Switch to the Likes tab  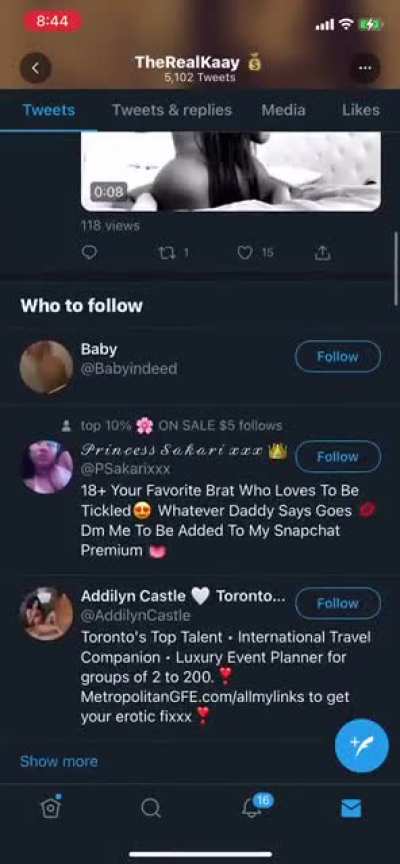[361, 110]
